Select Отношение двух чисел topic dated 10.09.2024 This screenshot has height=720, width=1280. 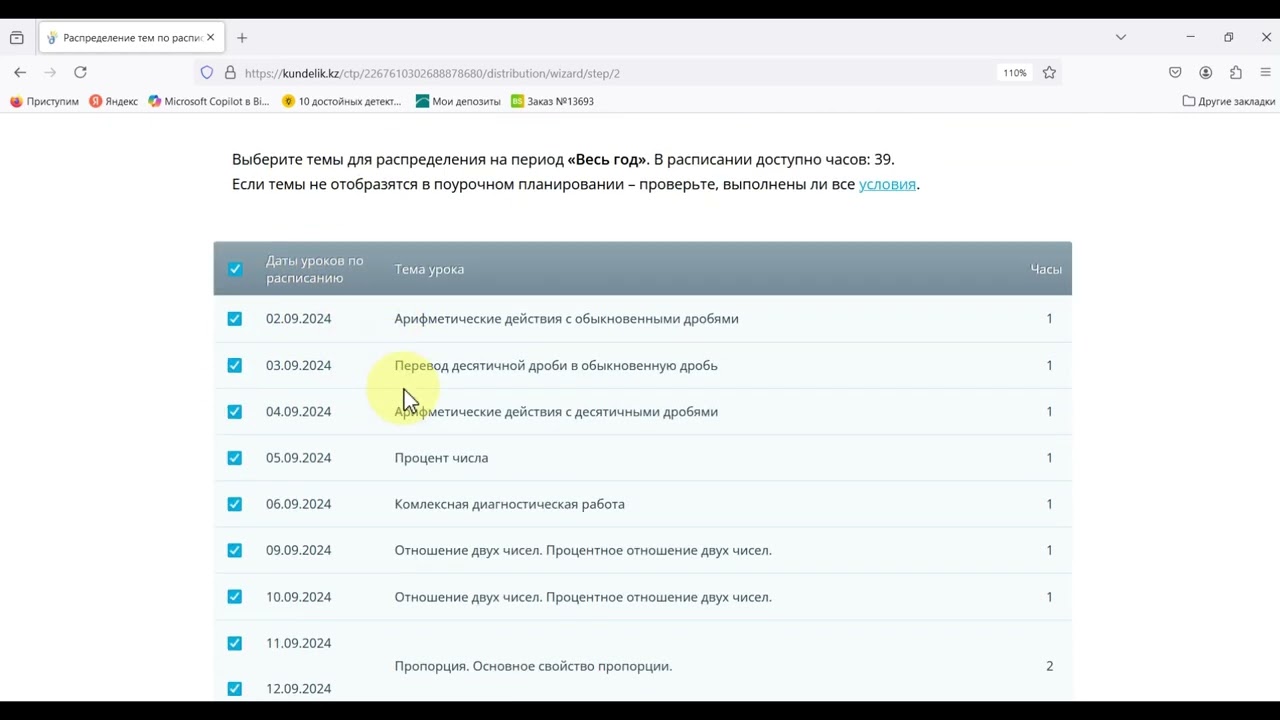click(583, 597)
